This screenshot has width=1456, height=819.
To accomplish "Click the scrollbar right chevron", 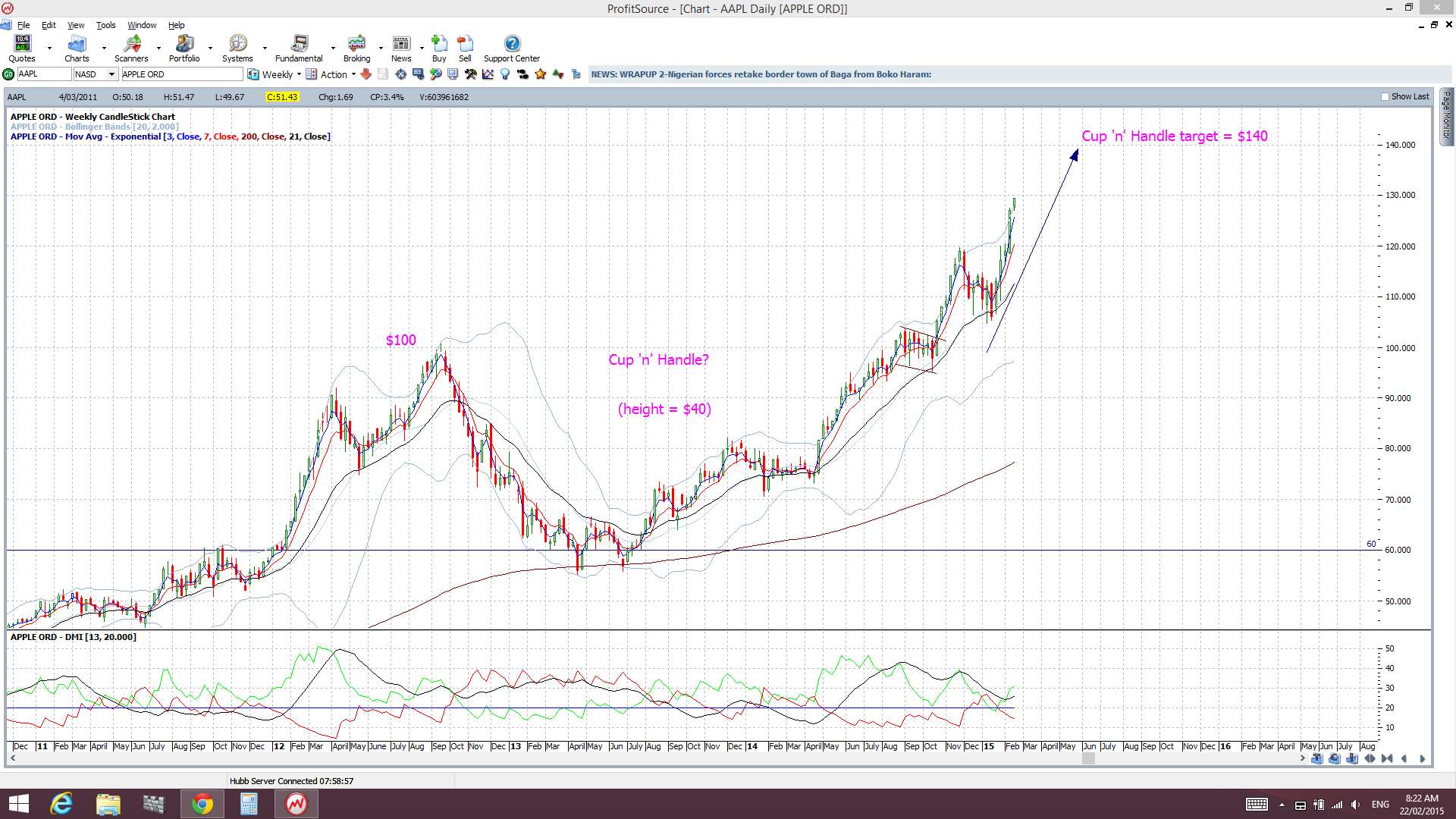I will pos(1303,758).
